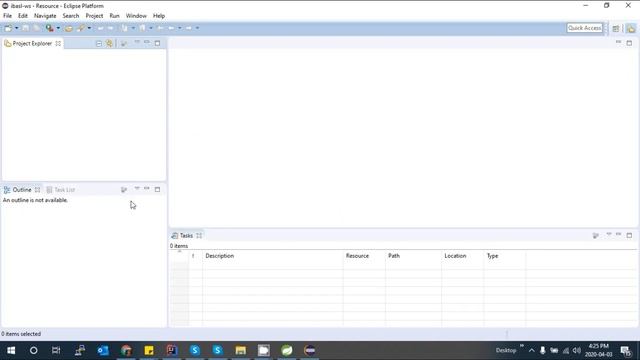Expand the external tools dropdown arrow

pos(58,28)
